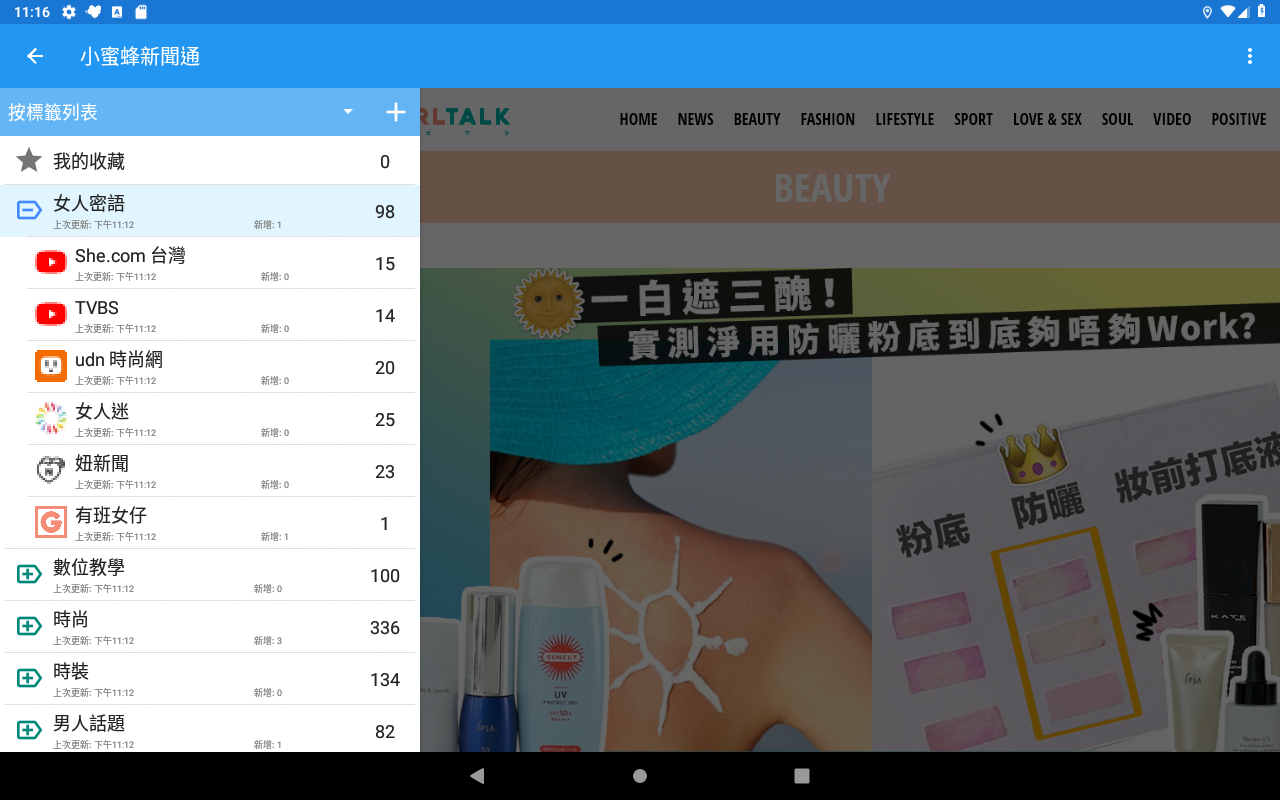Open BEAUTY in the website nav menu

click(x=757, y=119)
